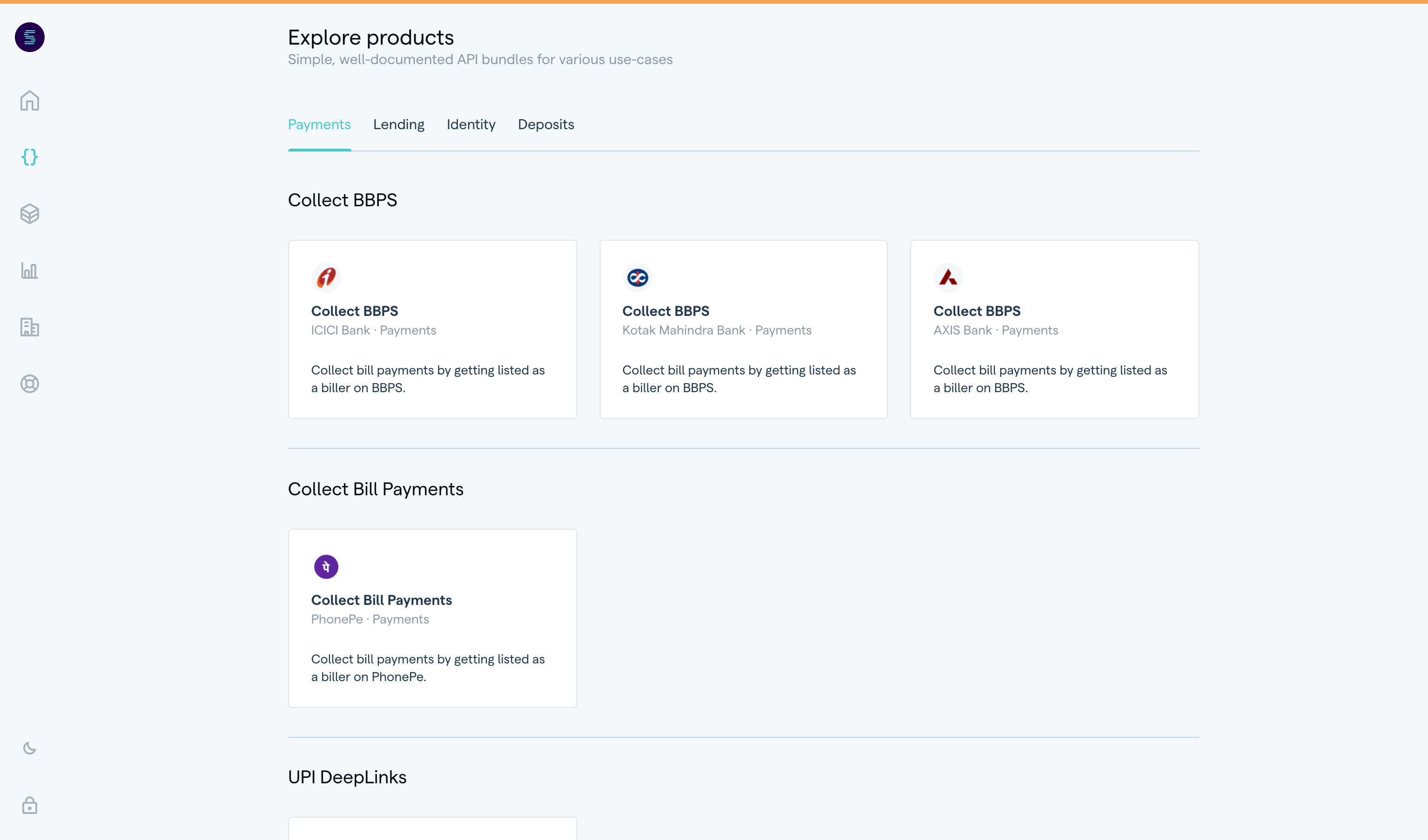Open the Home icon in the sidebar
This screenshot has height=840, width=1428.
[x=29, y=101]
